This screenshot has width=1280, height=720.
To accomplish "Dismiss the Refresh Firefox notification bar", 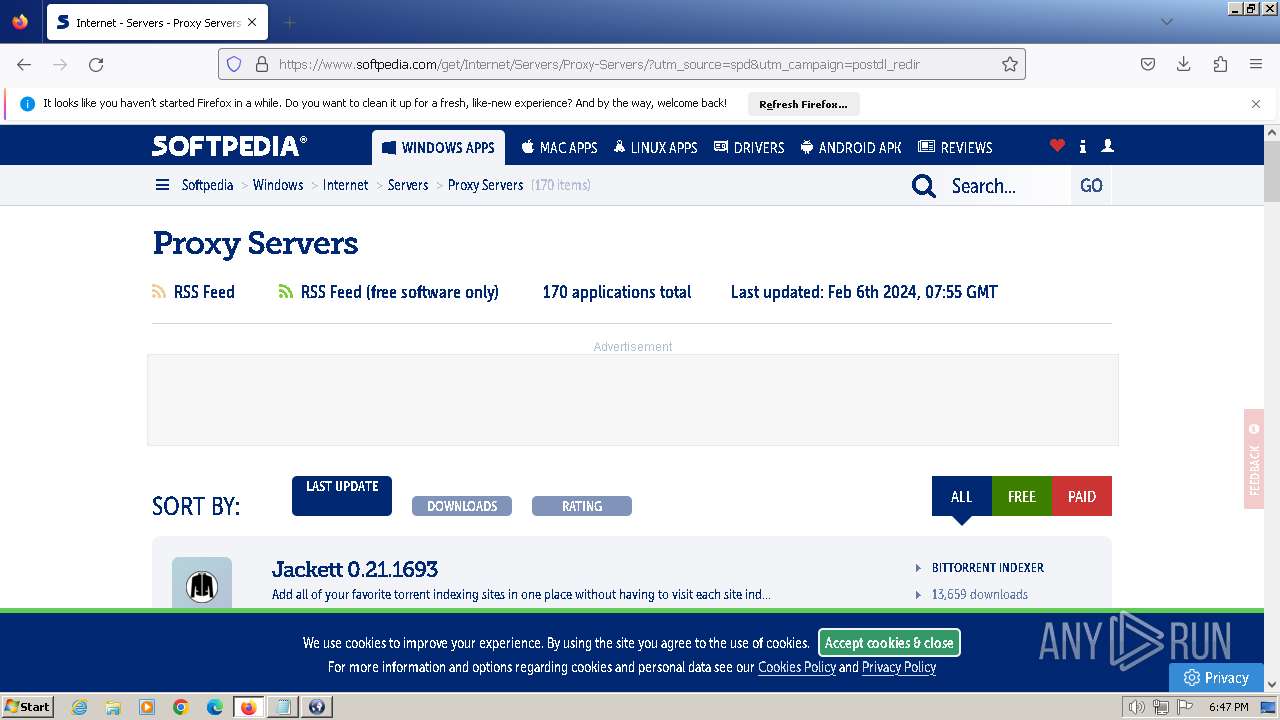I will (1256, 104).
